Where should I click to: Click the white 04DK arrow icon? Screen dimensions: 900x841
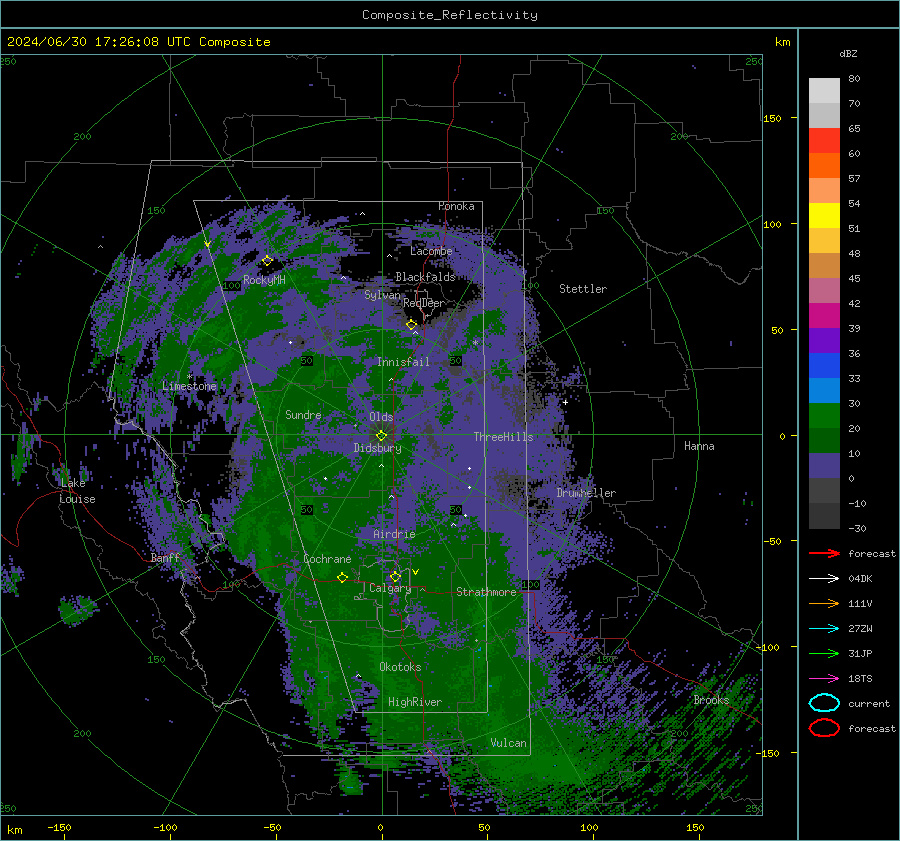pyautogui.click(x=824, y=578)
